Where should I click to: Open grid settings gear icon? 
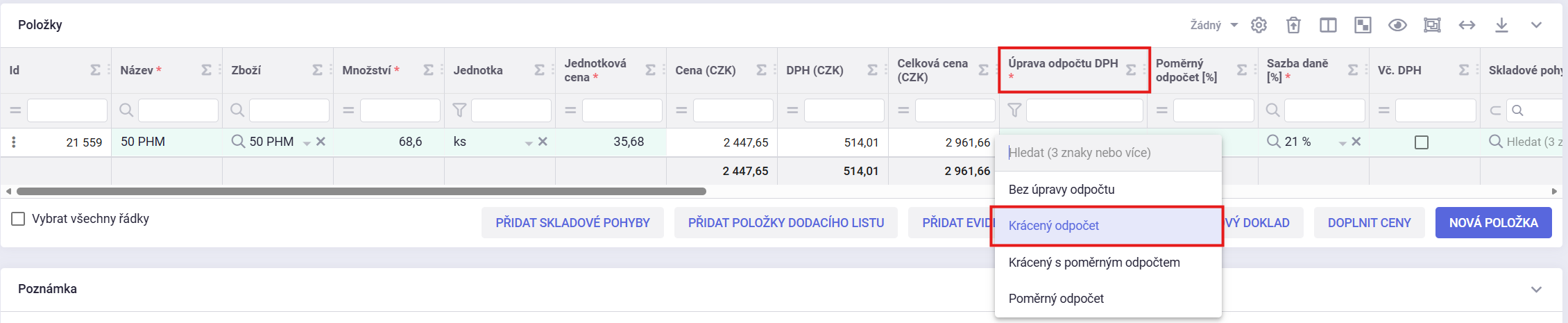(1259, 25)
